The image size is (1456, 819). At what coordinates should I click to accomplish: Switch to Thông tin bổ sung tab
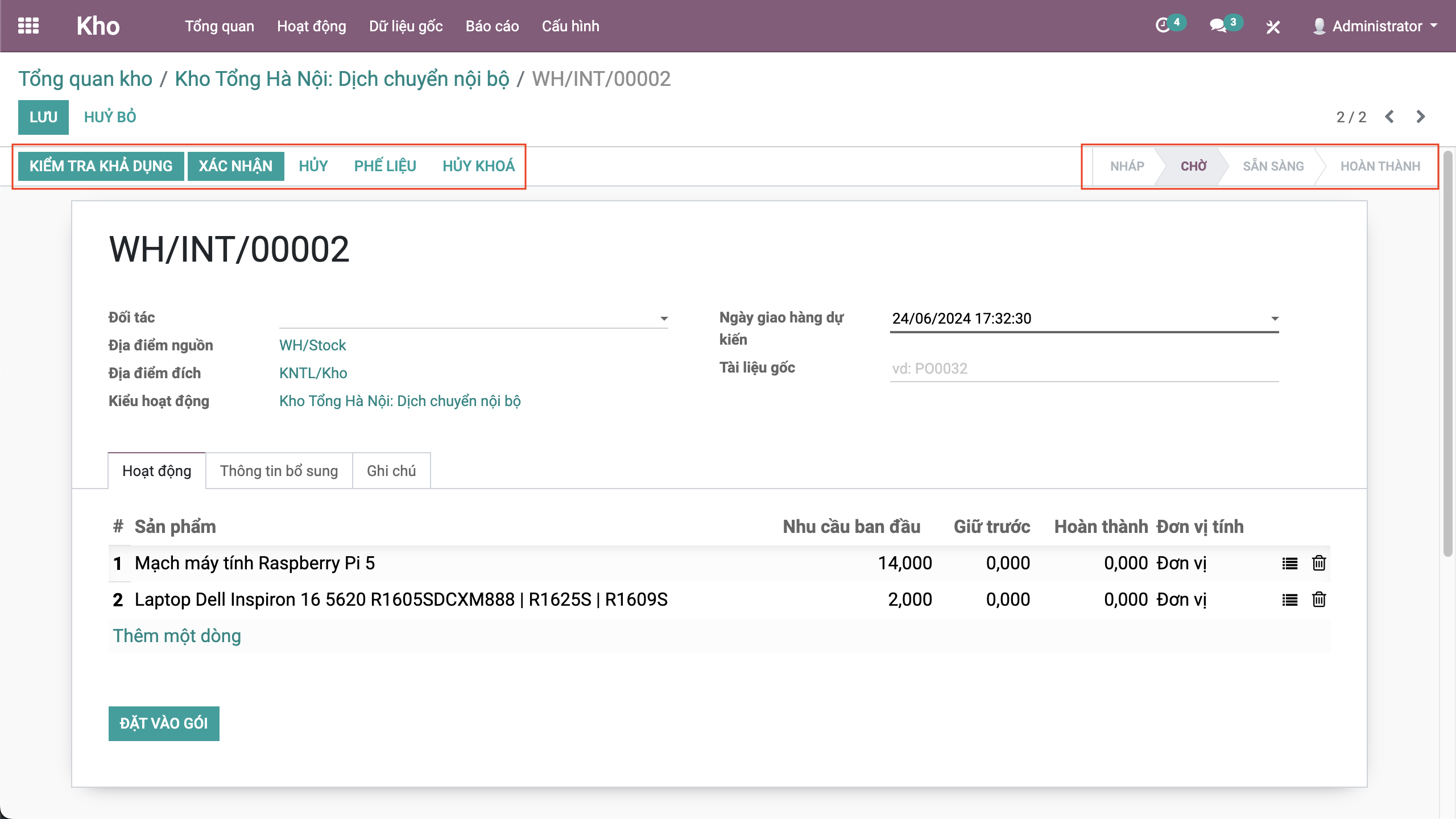pos(279,471)
